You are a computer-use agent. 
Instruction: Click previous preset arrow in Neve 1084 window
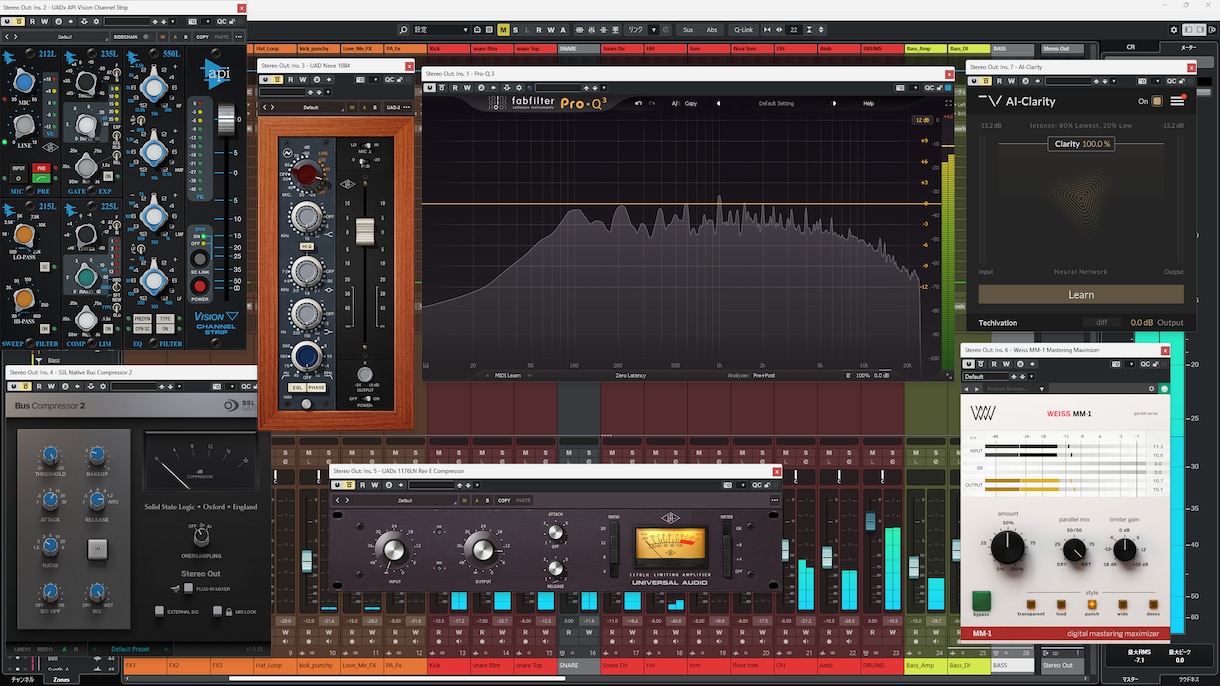[265, 107]
